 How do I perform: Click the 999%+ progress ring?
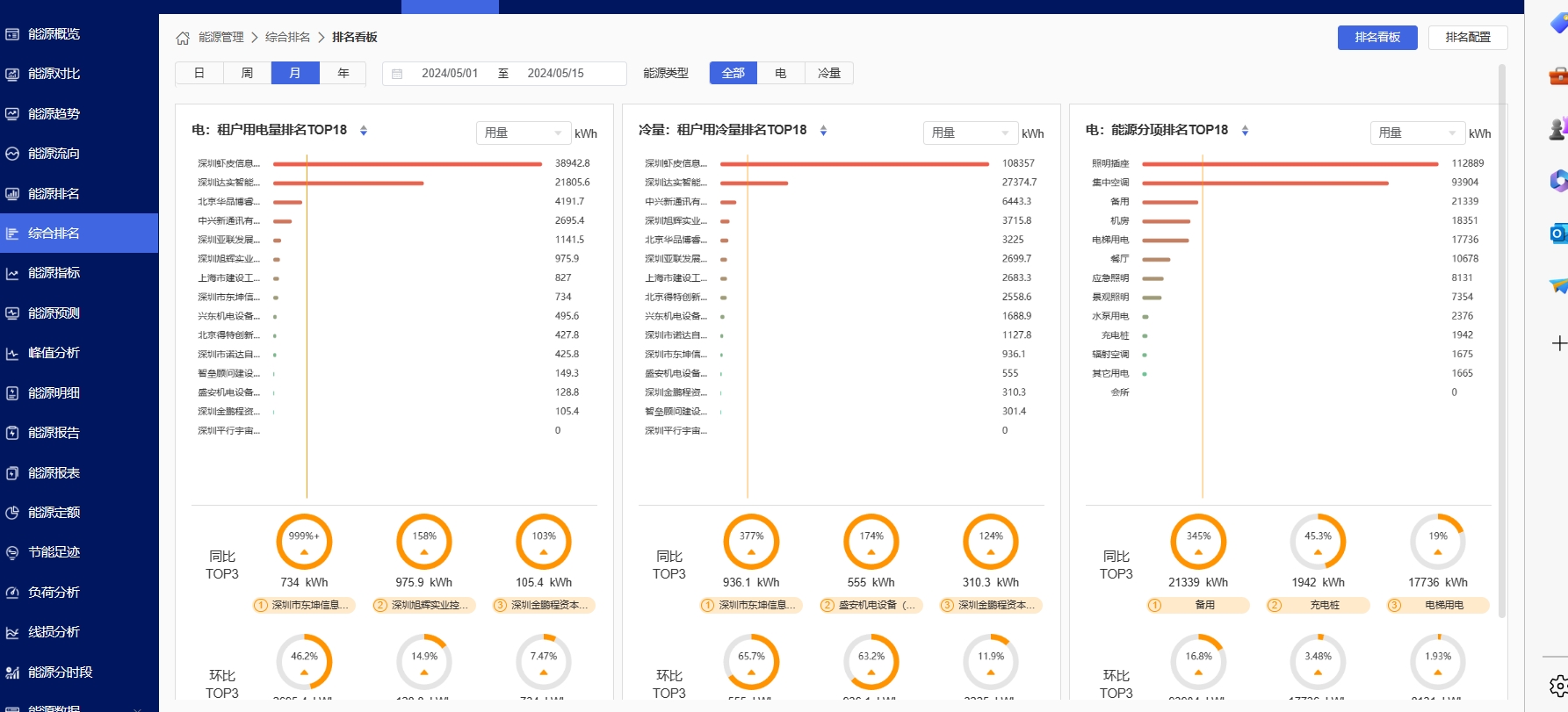click(304, 542)
